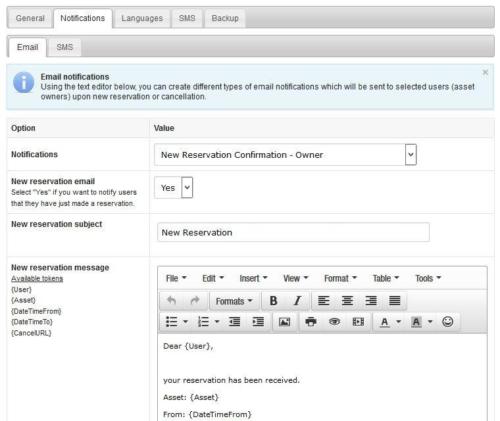Open the Table menu in editor

point(386,278)
